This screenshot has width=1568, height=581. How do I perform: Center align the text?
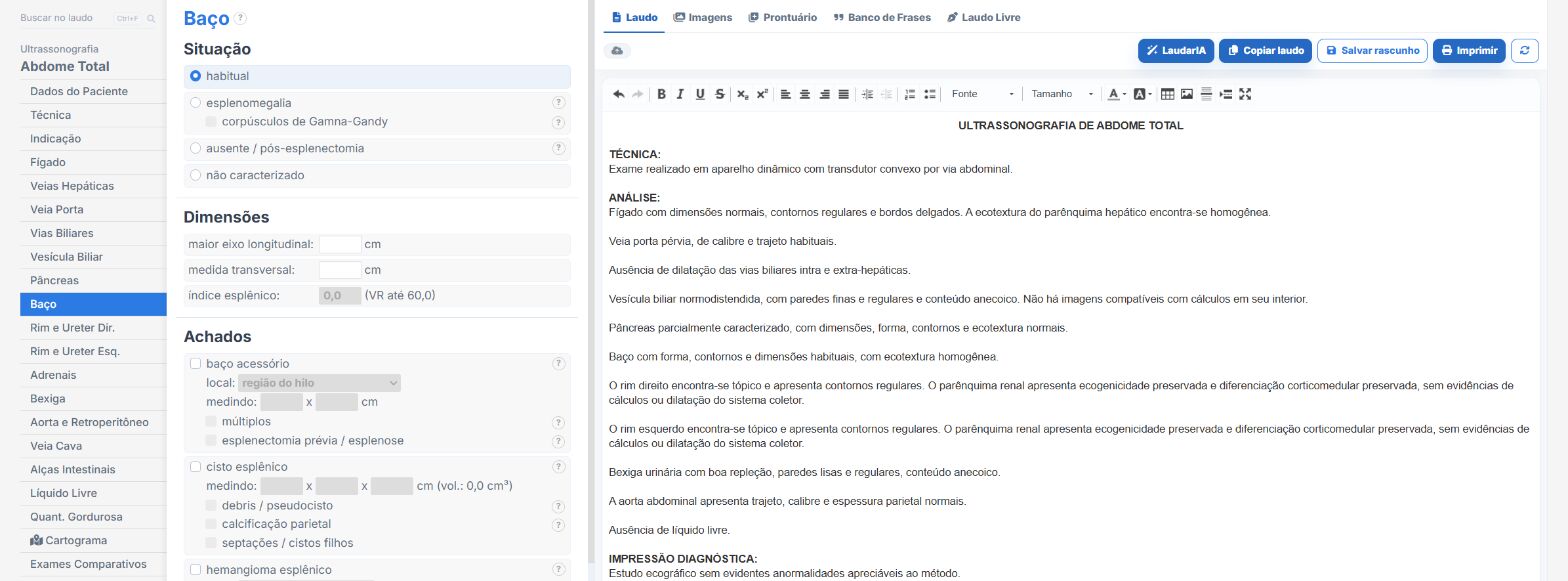coord(805,94)
